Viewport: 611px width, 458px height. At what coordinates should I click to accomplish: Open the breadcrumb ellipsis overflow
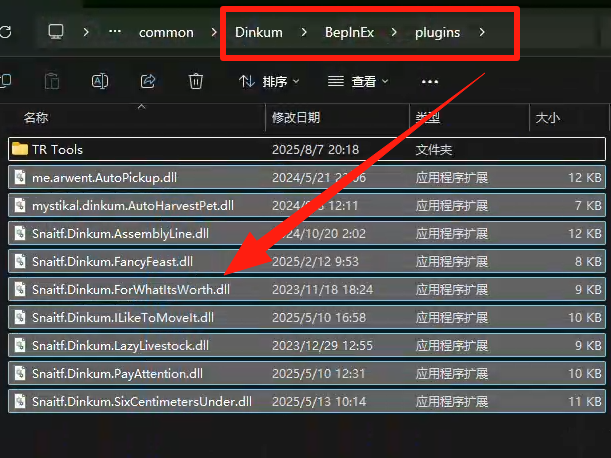115,32
